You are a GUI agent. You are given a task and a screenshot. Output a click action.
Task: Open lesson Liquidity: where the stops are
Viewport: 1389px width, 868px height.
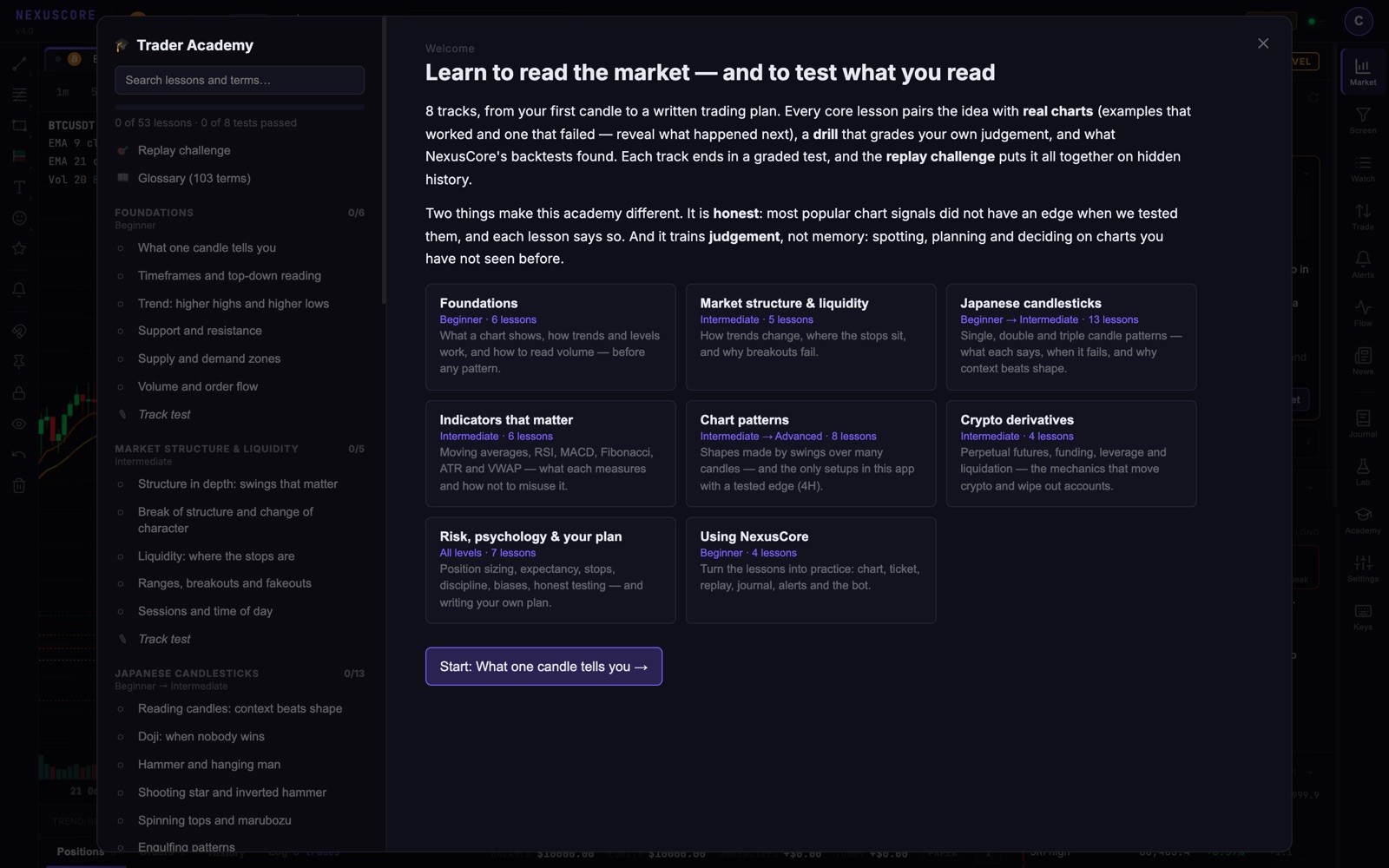point(240,556)
